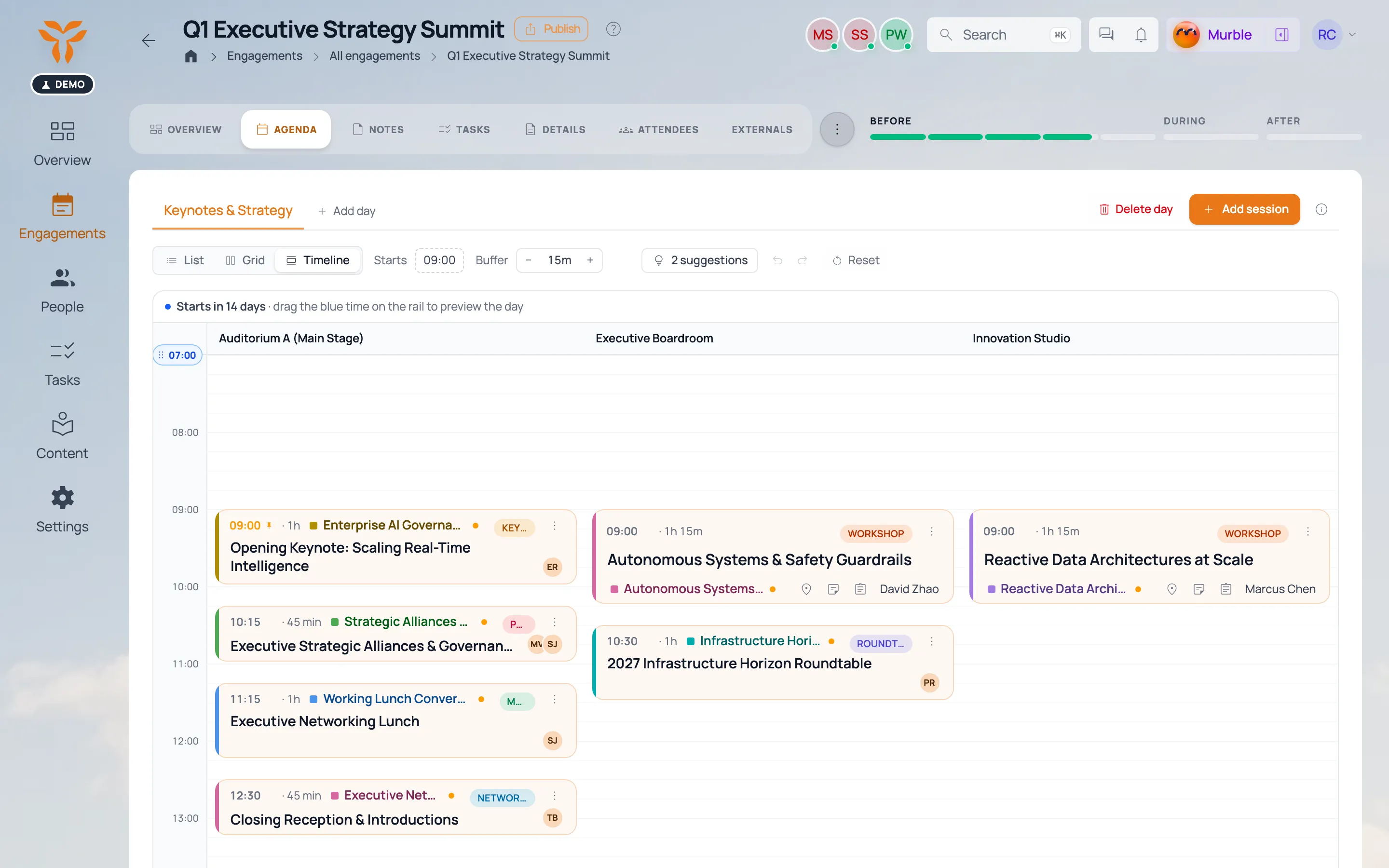The image size is (1389, 868).
Task: Increase buffer with the plus button
Action: click(x=589, y=260)
